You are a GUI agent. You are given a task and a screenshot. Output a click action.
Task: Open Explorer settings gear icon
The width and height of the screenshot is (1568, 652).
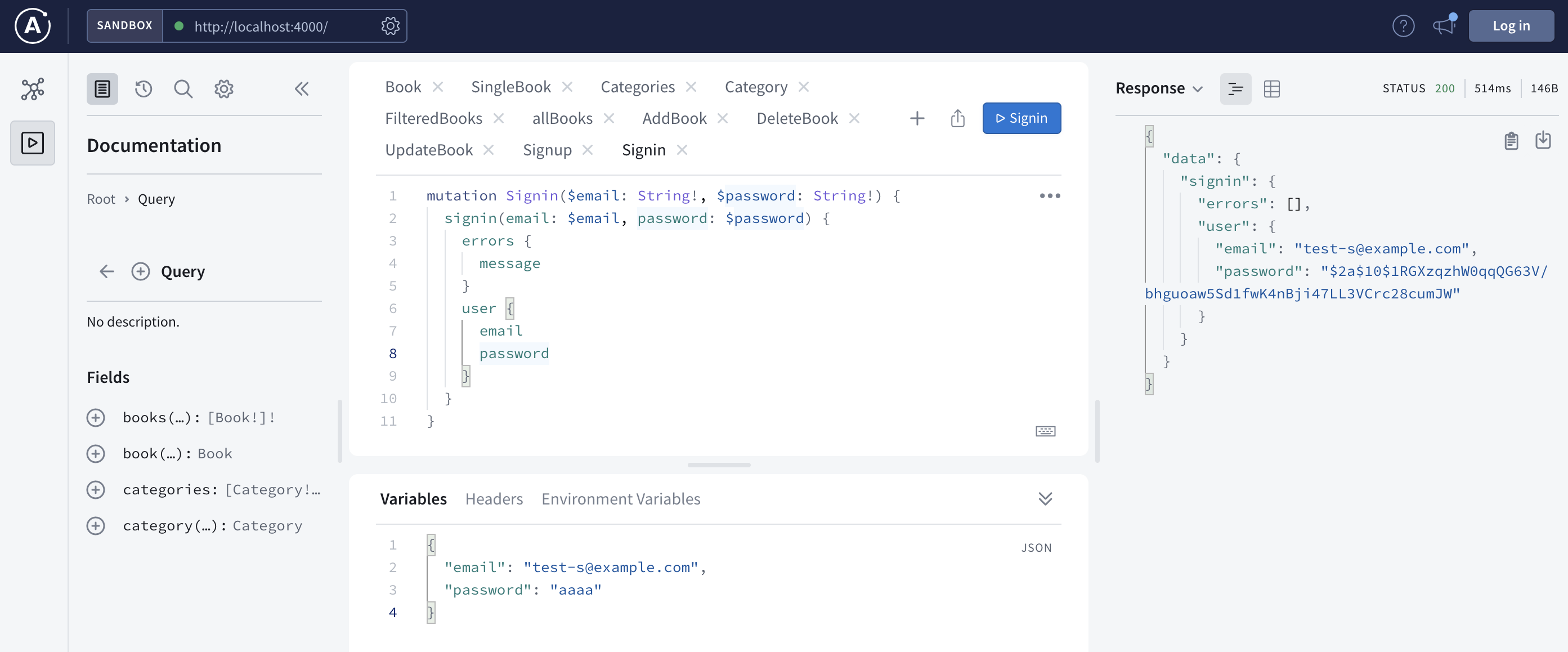coord(223,89)
